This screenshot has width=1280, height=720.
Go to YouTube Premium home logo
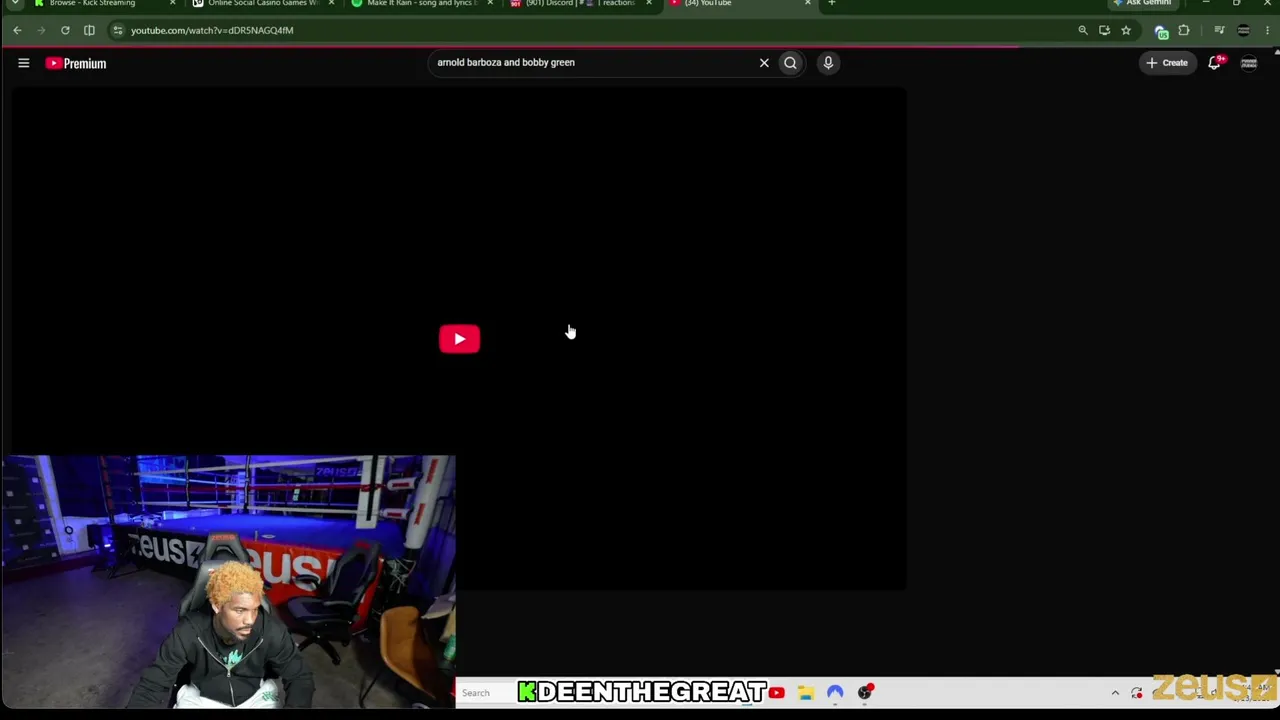point(76,63)
